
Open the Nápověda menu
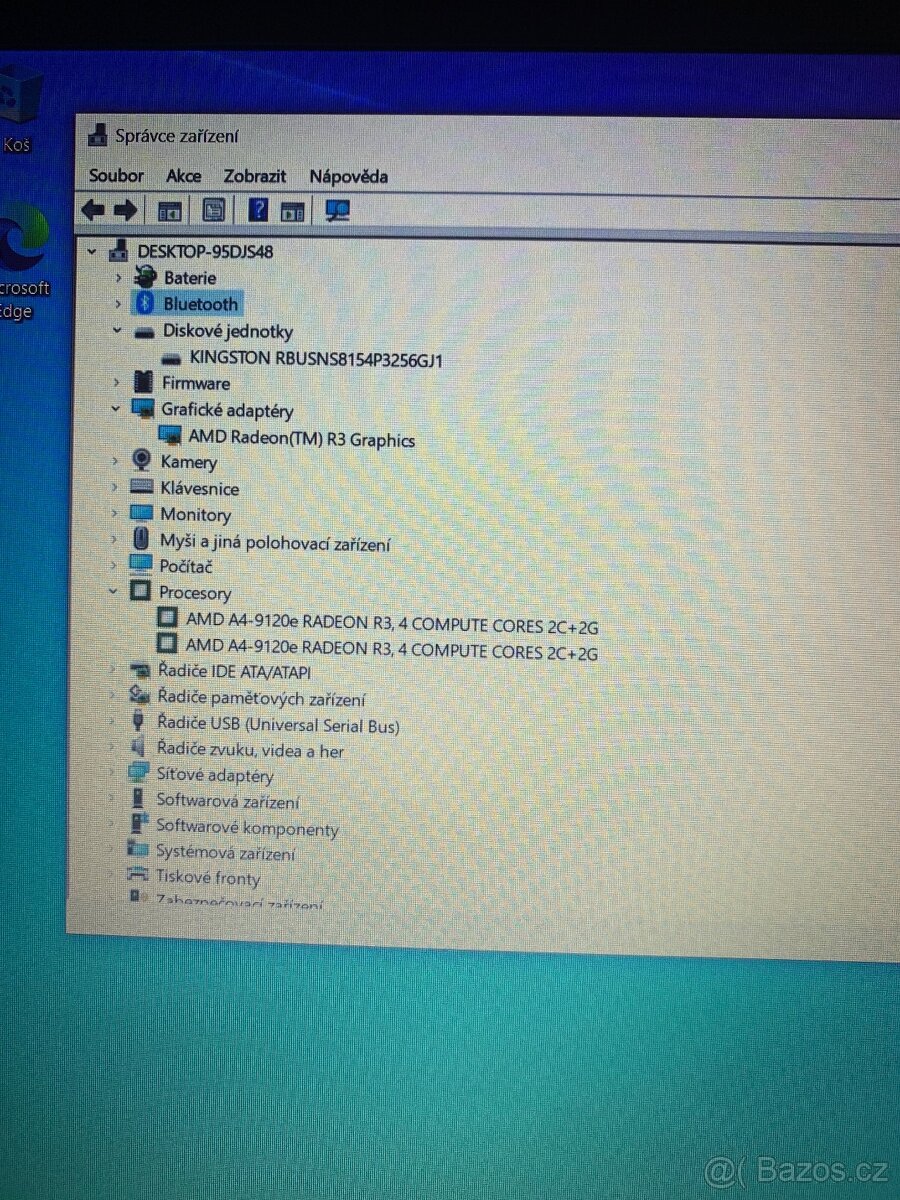[x=347, y=176]
